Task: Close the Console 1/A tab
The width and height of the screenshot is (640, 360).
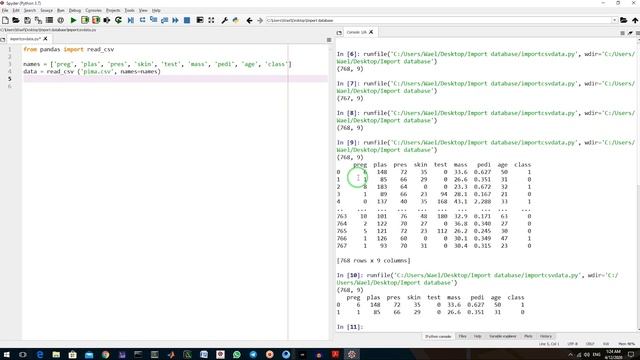Action: pyautogui.click(x=371, y=32)
